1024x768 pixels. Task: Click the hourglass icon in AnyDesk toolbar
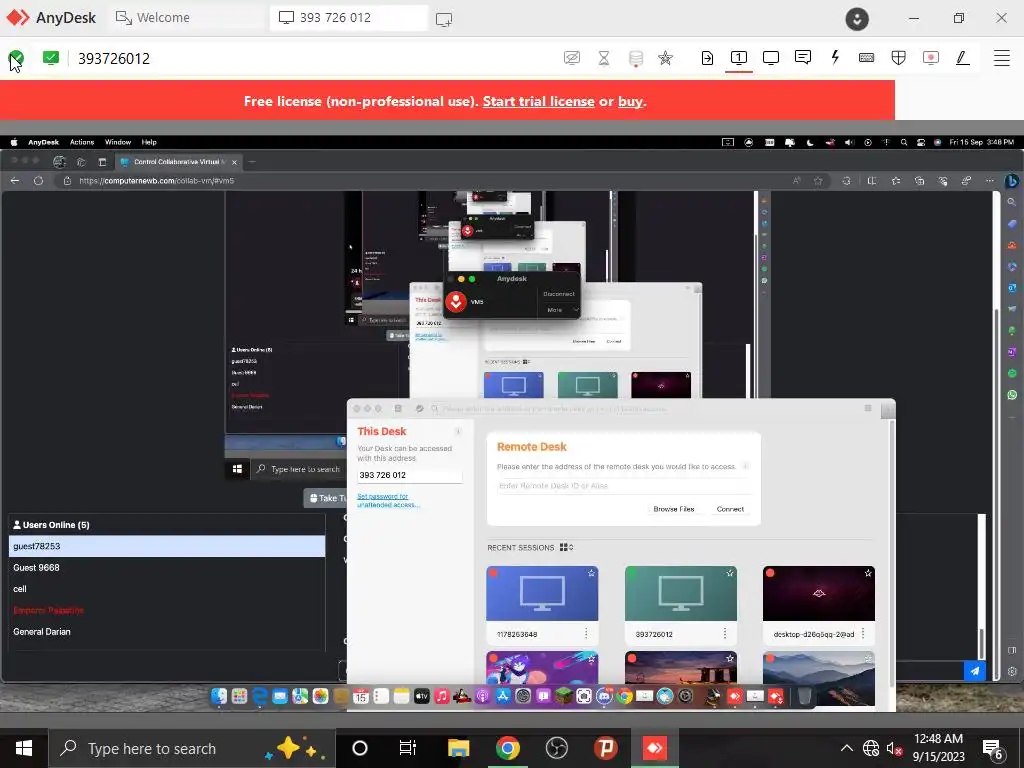pyautogui.click(x=604, y=58)
